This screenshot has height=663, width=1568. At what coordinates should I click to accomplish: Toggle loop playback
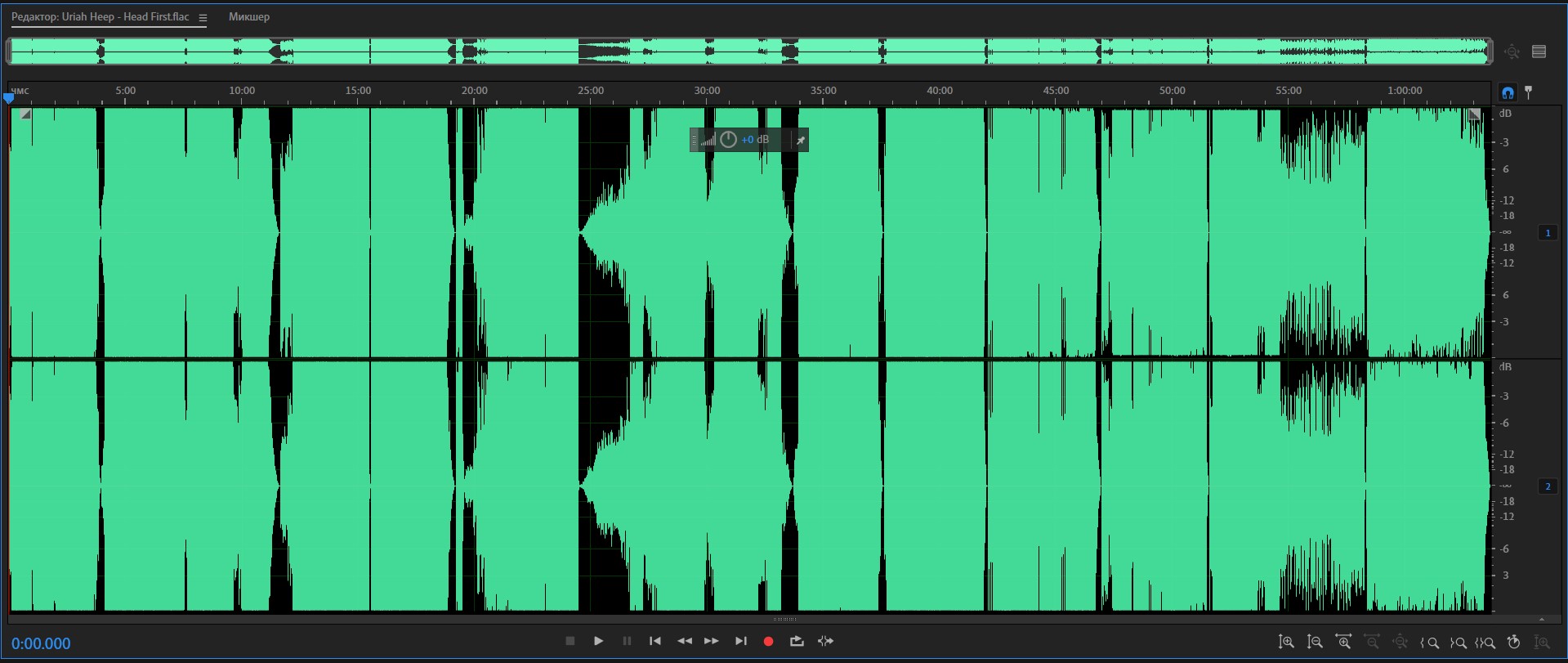(797, 641)
